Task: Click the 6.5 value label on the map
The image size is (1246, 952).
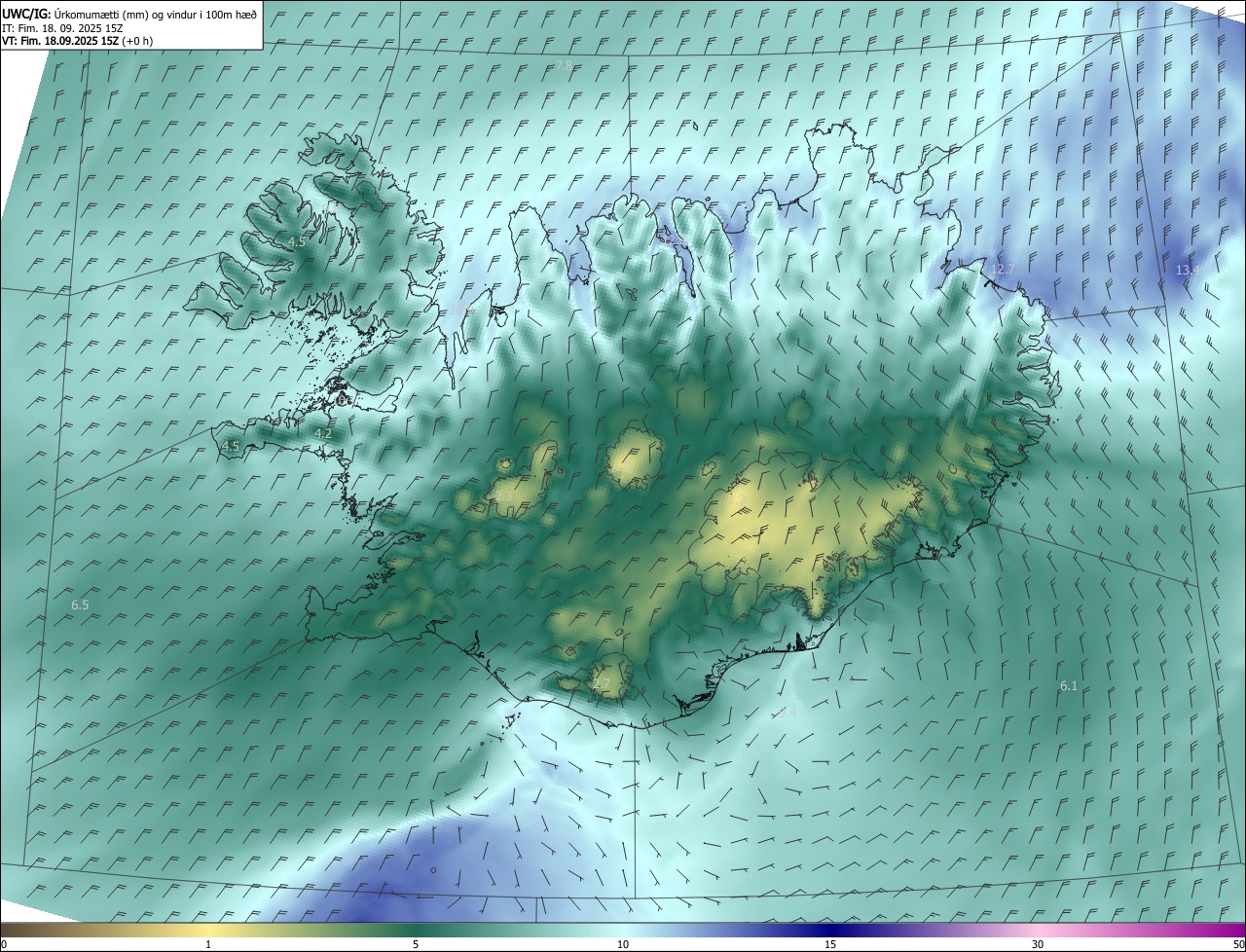Action: click(x=80, y=605)
